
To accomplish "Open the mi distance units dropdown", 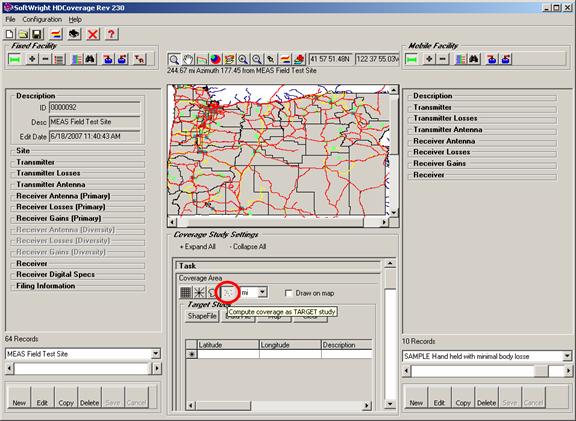I will [x=262, y=292].
